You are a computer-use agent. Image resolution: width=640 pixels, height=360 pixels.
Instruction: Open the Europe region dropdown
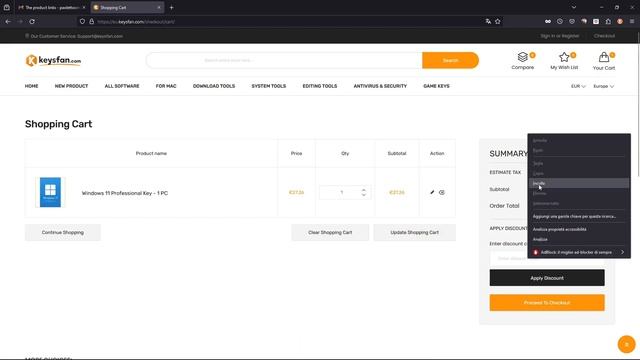coord(603,86)
